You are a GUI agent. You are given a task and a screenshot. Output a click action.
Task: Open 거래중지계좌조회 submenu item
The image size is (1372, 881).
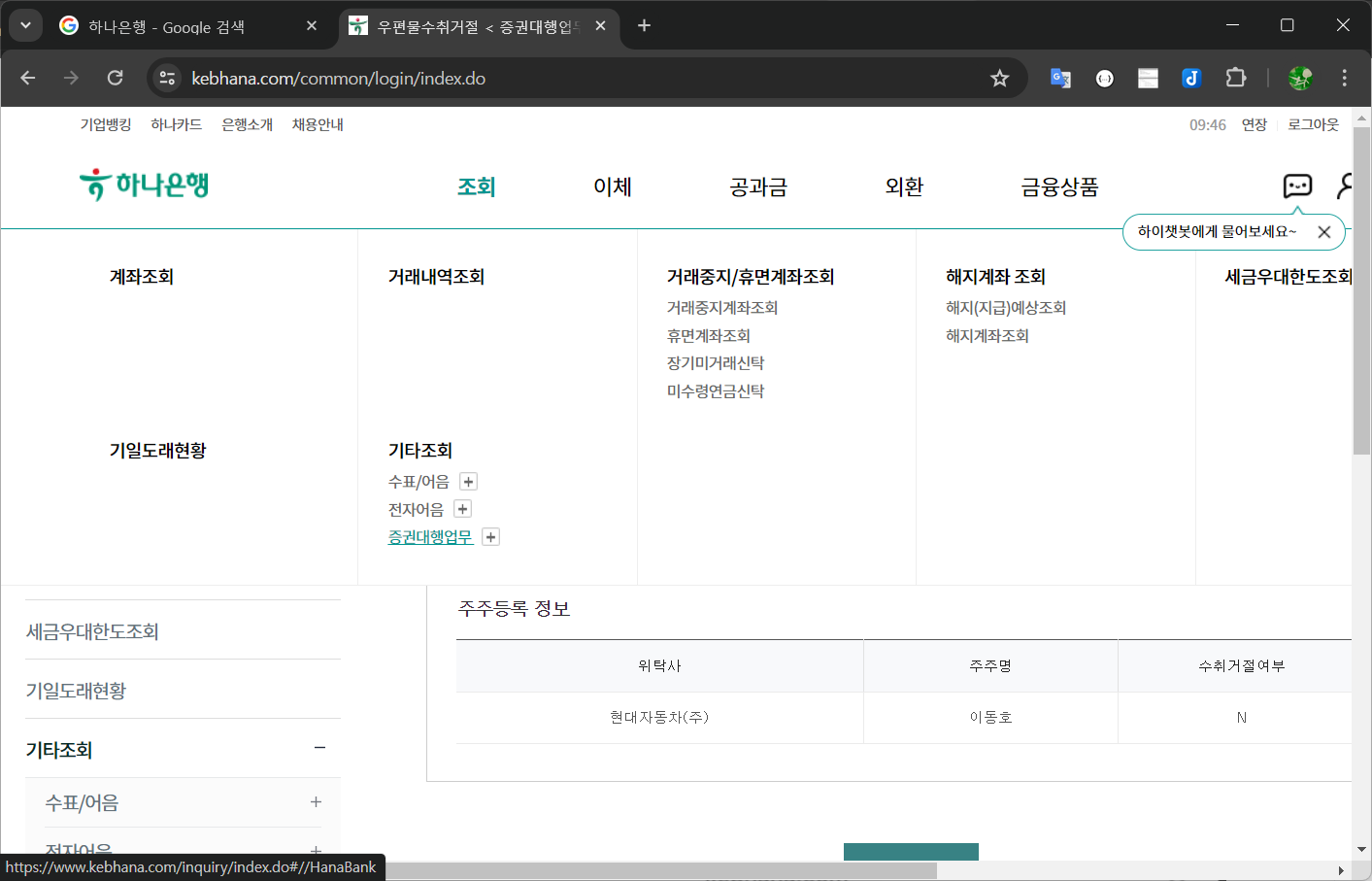click(722, 308)
